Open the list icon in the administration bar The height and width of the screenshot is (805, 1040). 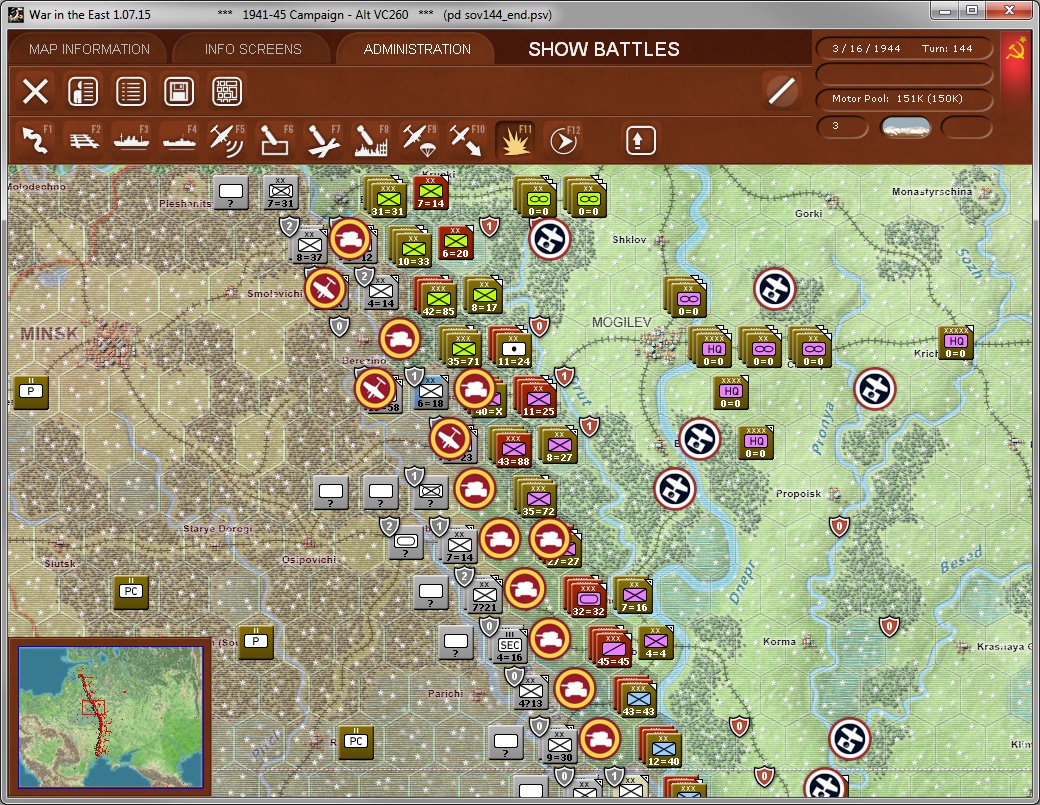(131, 92)
